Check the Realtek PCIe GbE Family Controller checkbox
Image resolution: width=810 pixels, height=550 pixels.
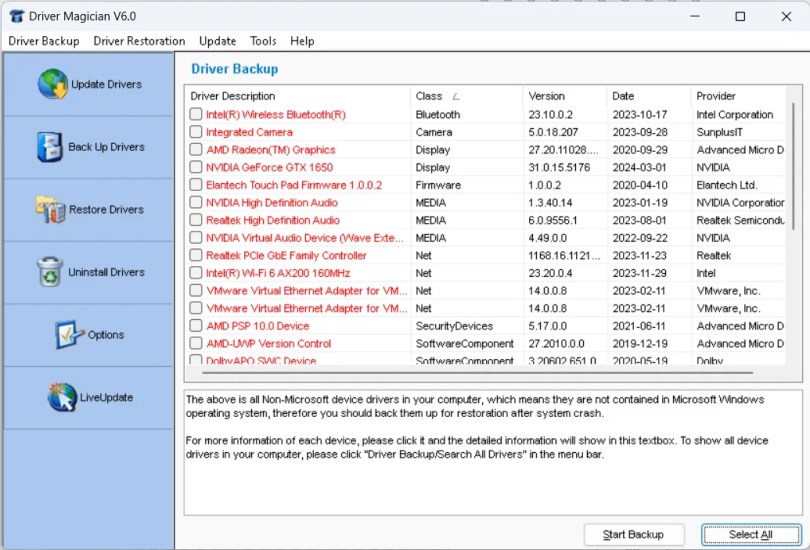click(x=196, y=255)
